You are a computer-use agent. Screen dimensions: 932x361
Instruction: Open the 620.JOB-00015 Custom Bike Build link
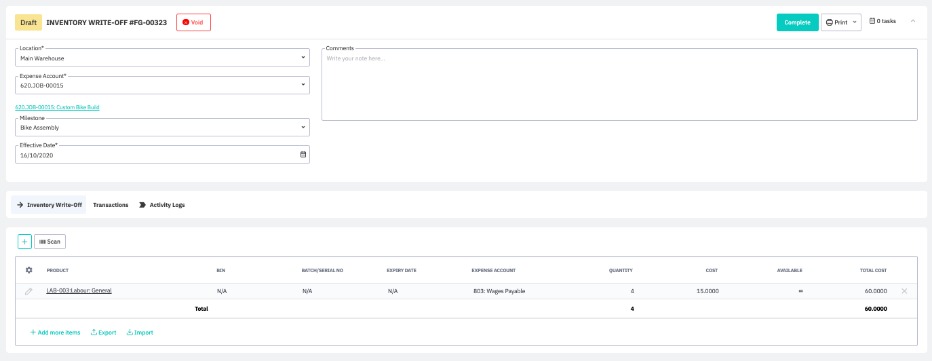point(57,107)
